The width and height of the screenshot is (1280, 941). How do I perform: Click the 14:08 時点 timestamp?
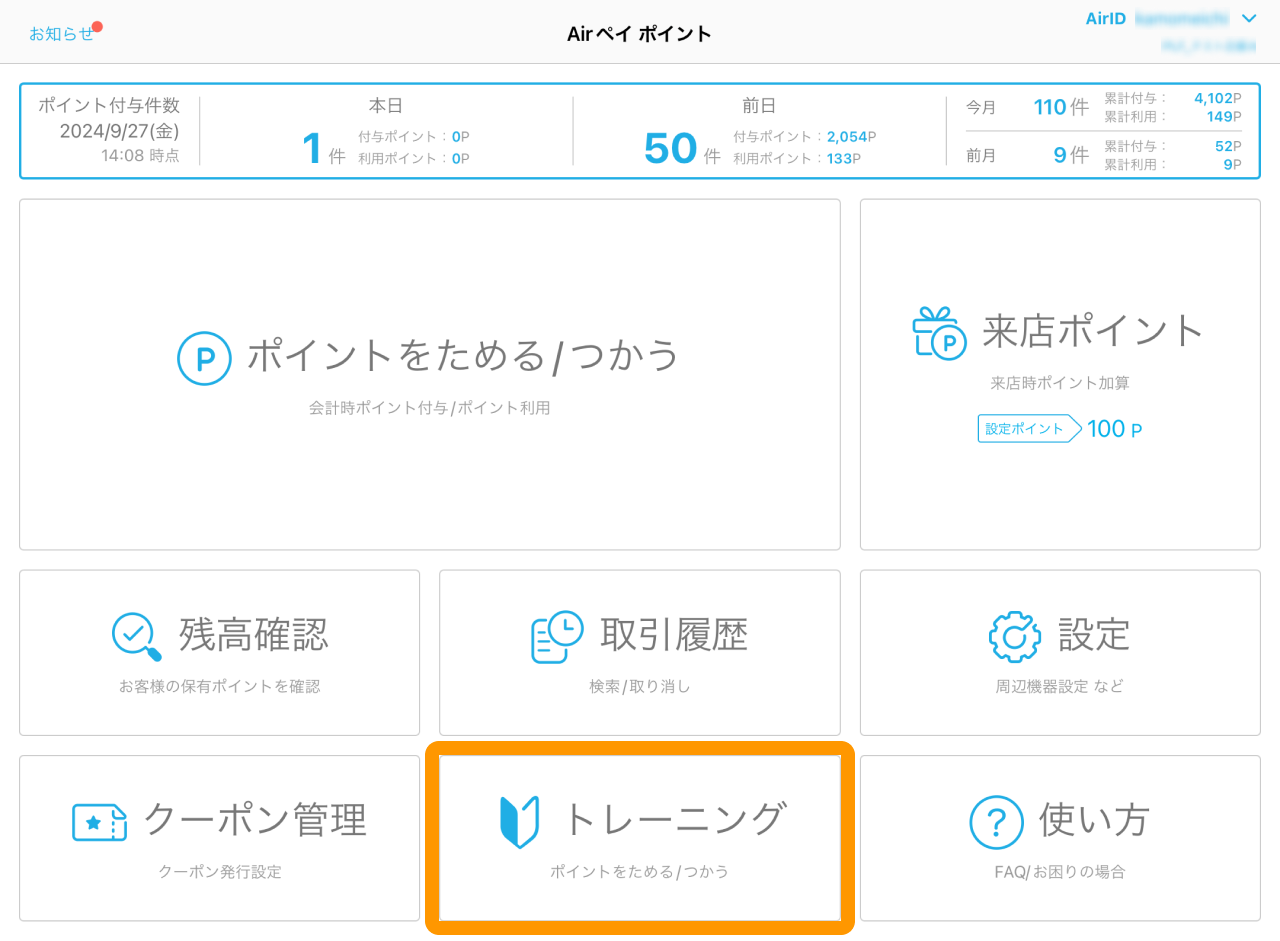[141, 156]
